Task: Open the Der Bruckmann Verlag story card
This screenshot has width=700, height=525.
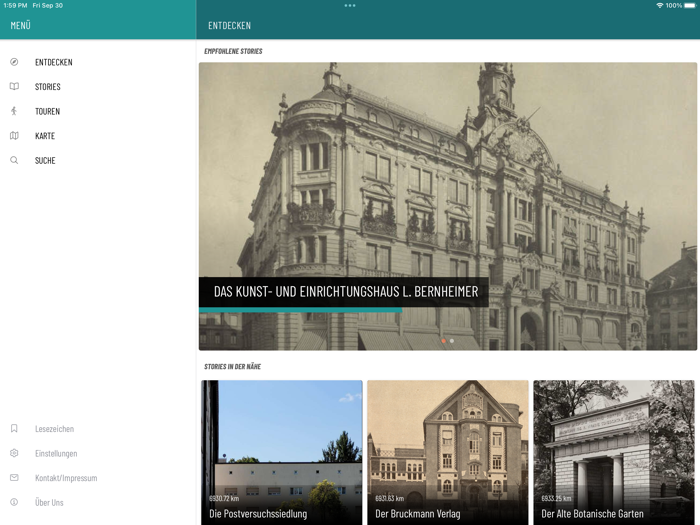Action: point(448,452)
